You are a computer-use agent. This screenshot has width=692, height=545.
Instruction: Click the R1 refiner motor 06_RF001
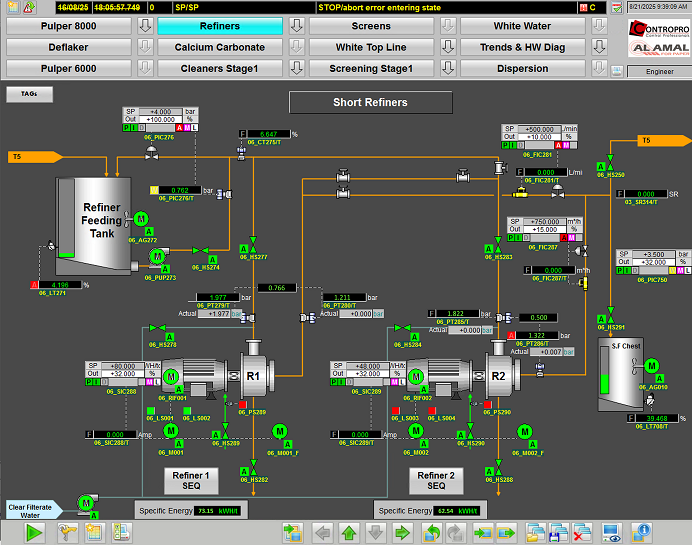coord(171,376)
